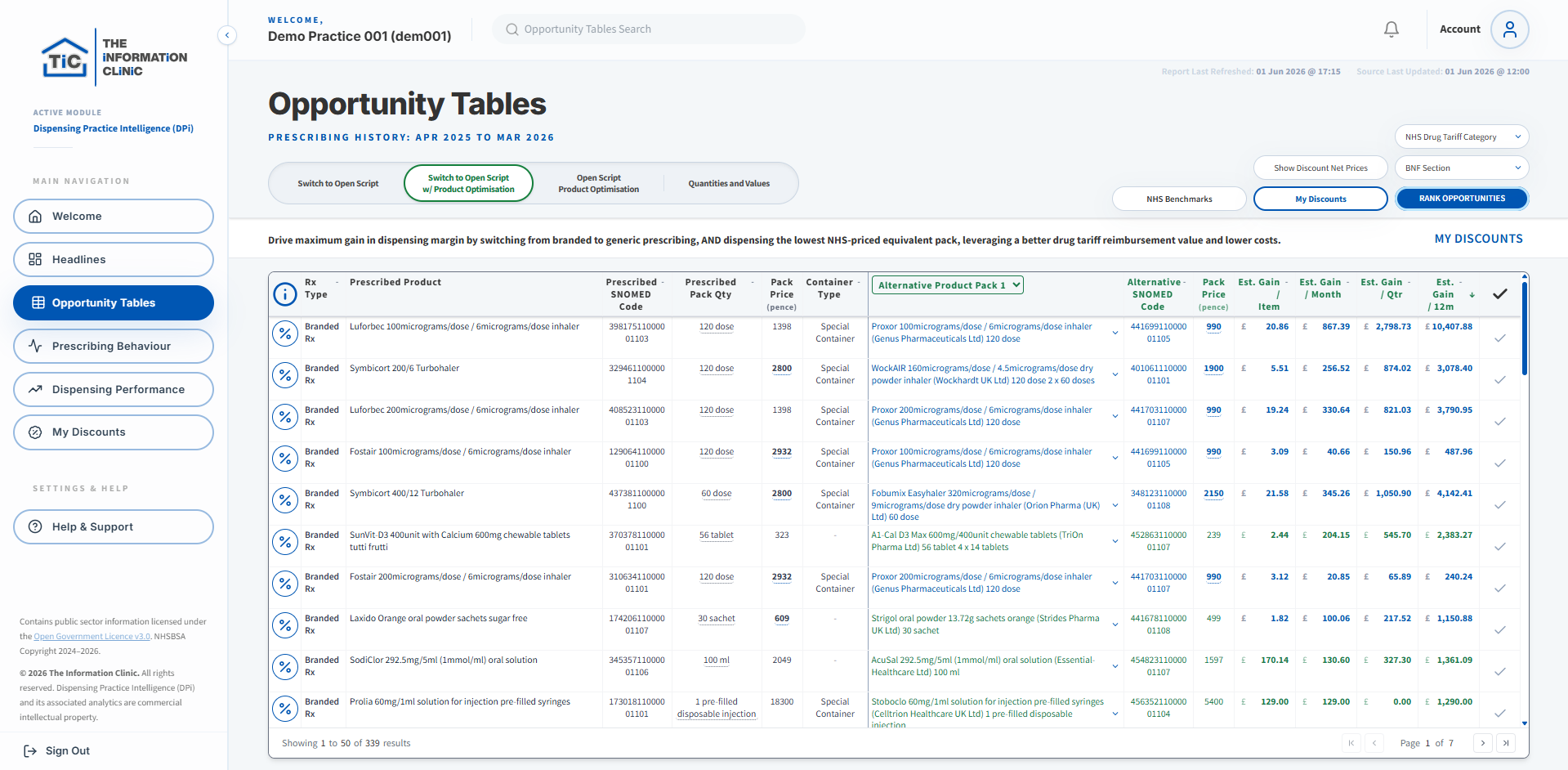The image size is (1568, 770).
Task: Open Help & Support
Action: pos(114,527)
